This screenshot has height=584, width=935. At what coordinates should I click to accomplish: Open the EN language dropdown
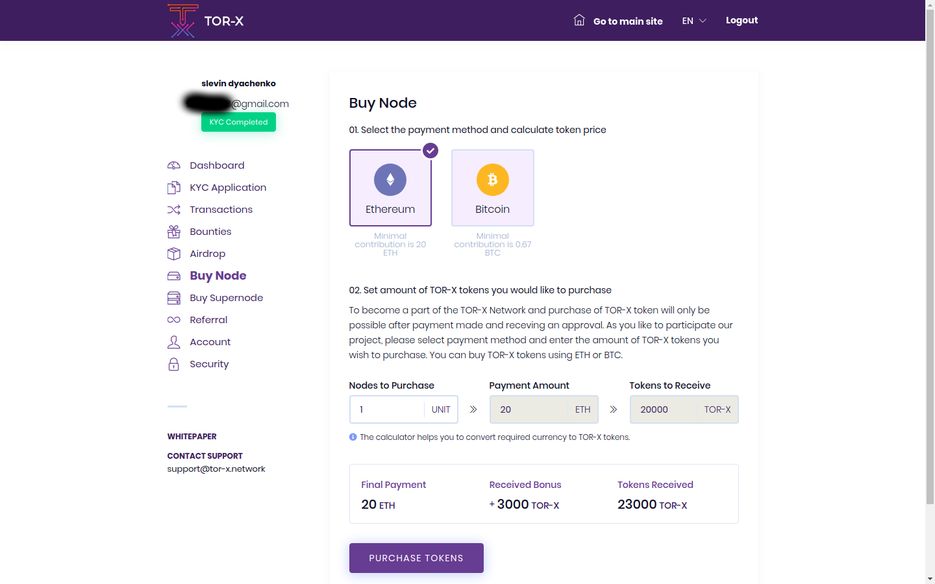pos(694,21)
